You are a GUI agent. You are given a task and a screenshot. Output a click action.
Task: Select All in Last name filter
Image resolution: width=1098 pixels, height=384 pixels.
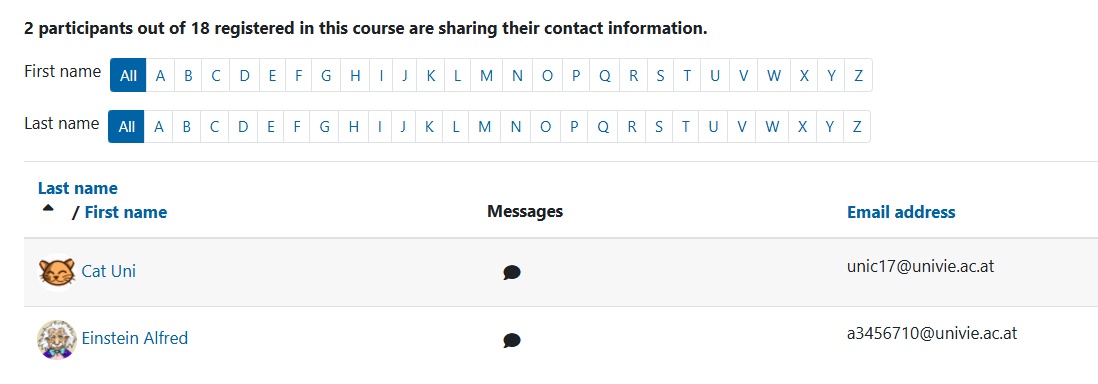[127, 127]
